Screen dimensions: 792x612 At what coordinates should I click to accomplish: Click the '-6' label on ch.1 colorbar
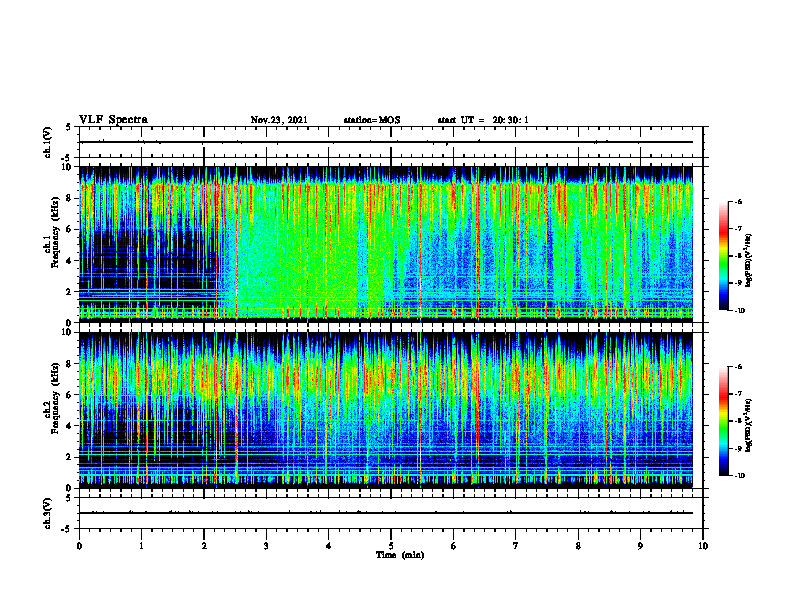738,201
